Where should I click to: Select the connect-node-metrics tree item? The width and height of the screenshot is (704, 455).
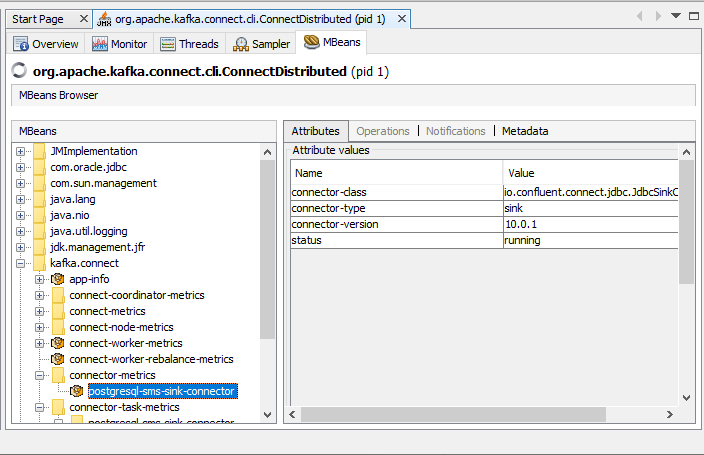coord(121,327)
